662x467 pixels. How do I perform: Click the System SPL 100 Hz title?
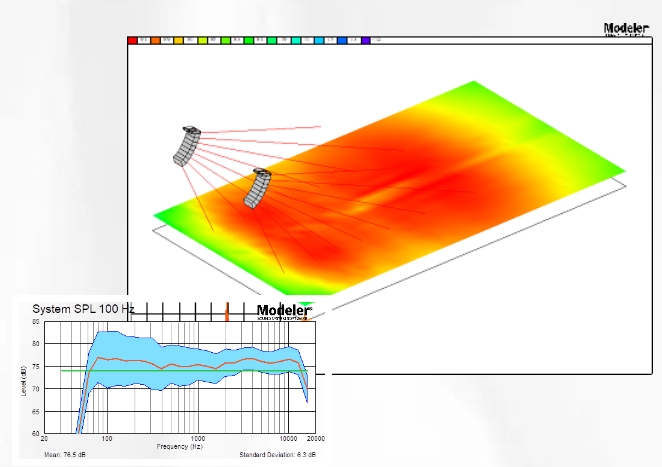pos(84,309)
